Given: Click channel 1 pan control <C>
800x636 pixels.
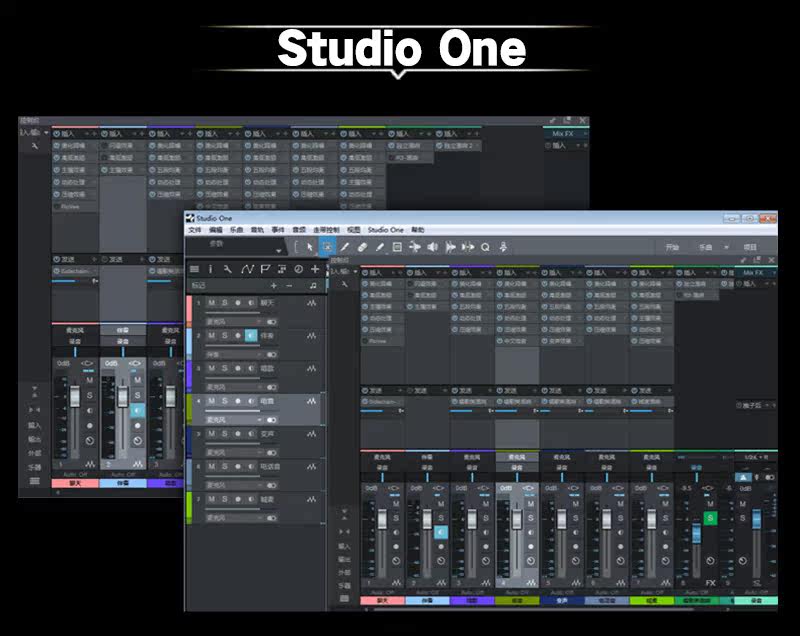Looking at the screenshot, I should click(x=394, y=488).
